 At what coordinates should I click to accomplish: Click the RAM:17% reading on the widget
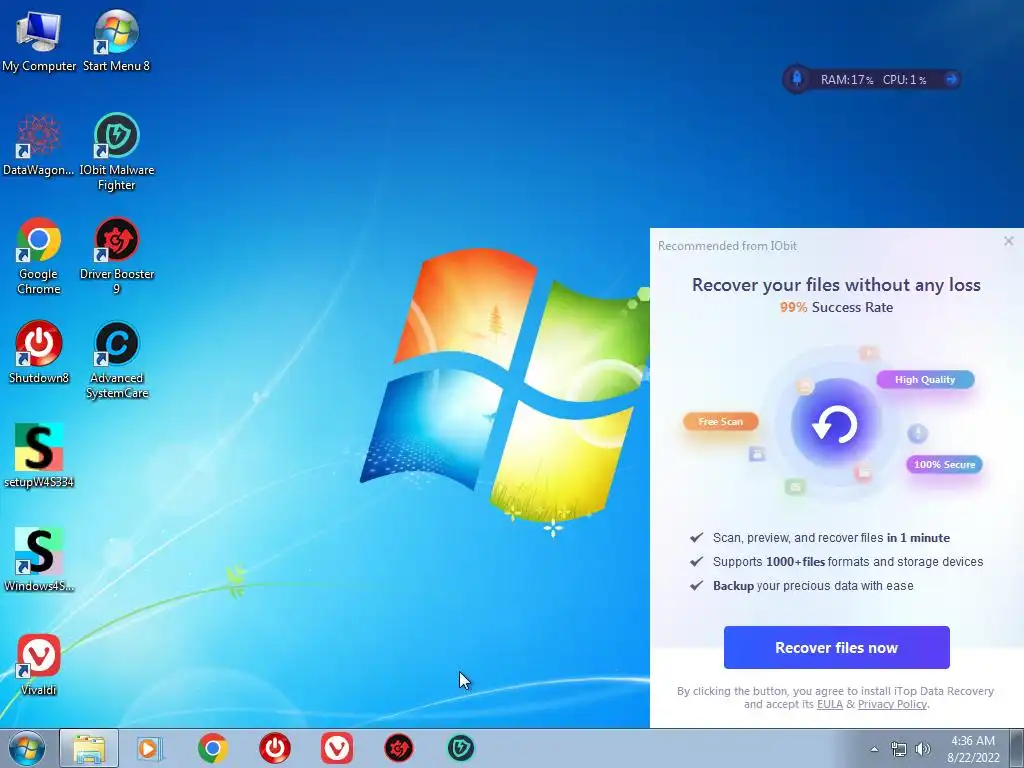(x=847, y=80)
